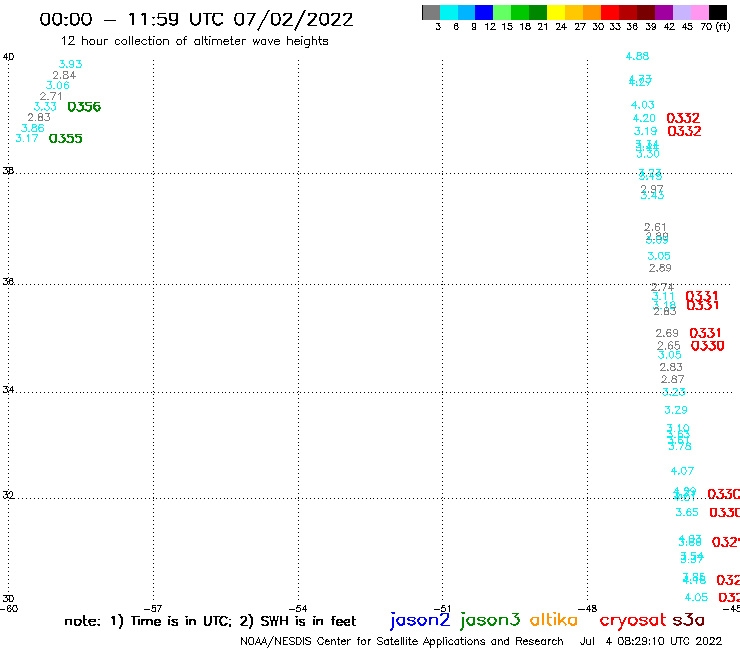Click wave height value 3.33

click(x=45, y=107)
